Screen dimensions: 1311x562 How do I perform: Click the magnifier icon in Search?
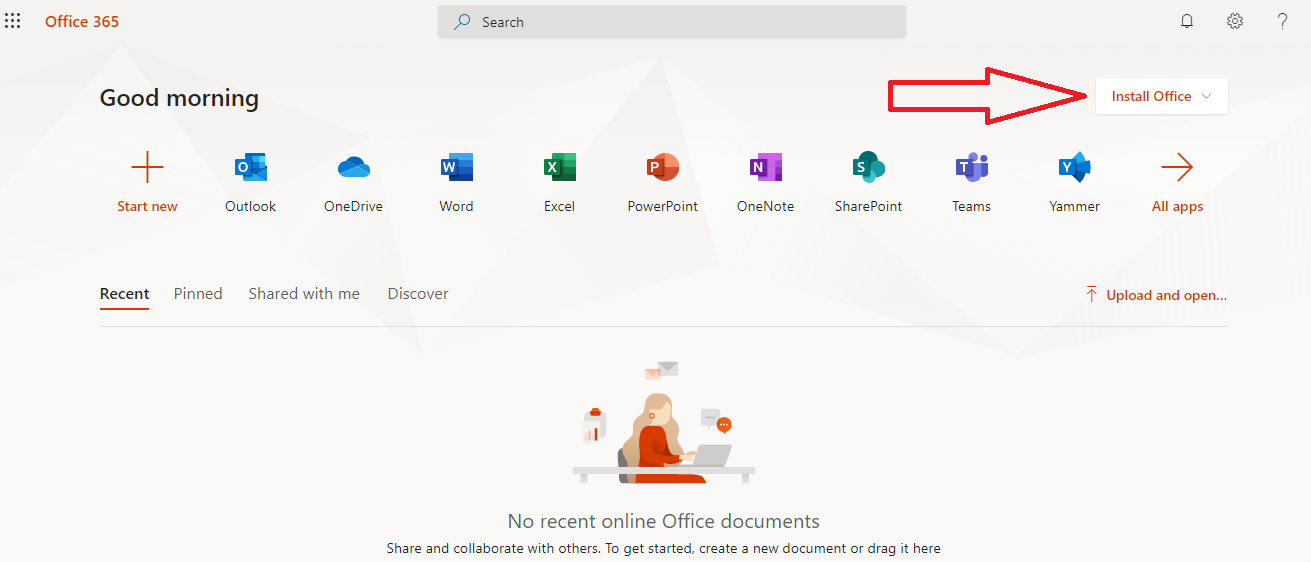tap(462, 22)
